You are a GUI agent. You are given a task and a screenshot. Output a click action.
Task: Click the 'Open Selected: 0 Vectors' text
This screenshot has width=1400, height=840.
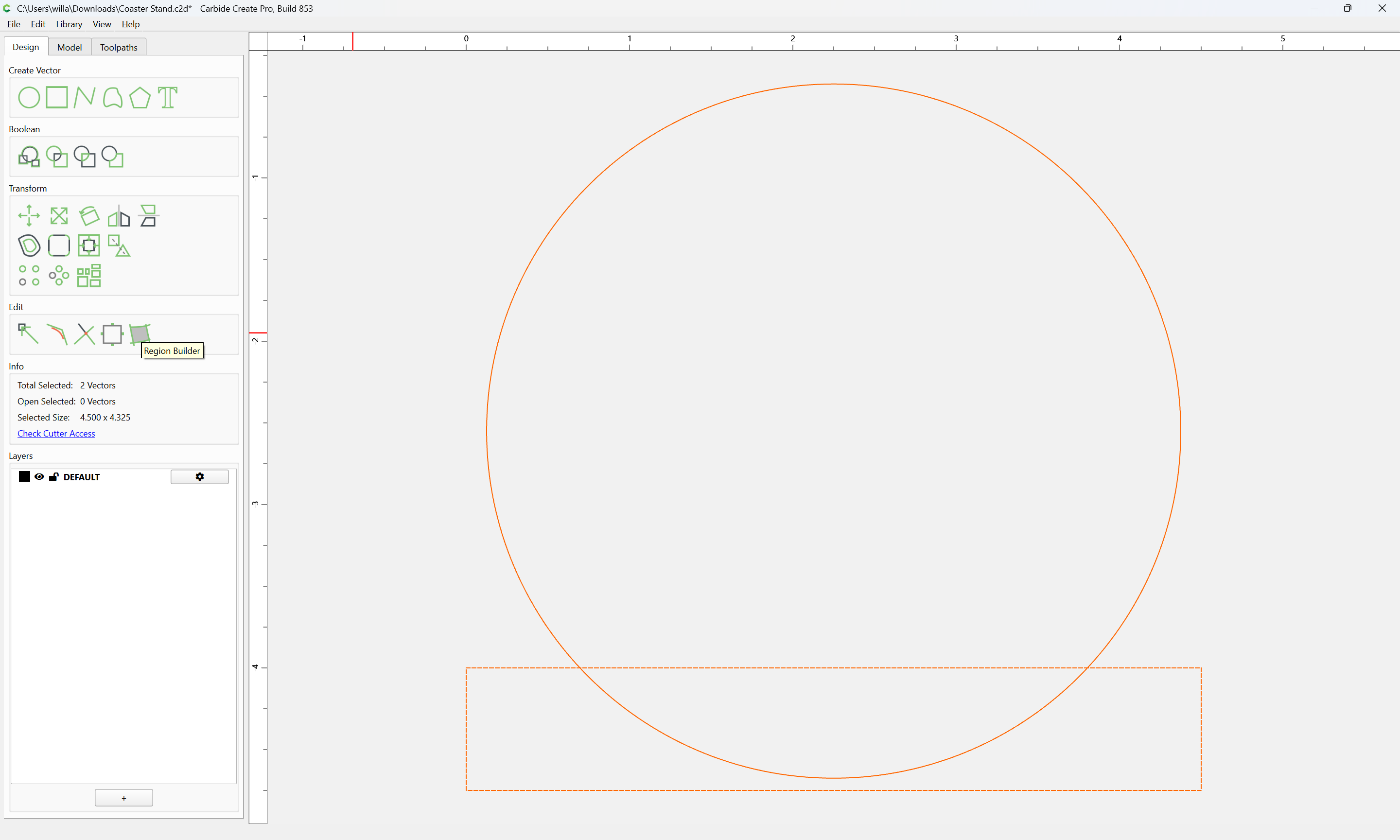66,402
